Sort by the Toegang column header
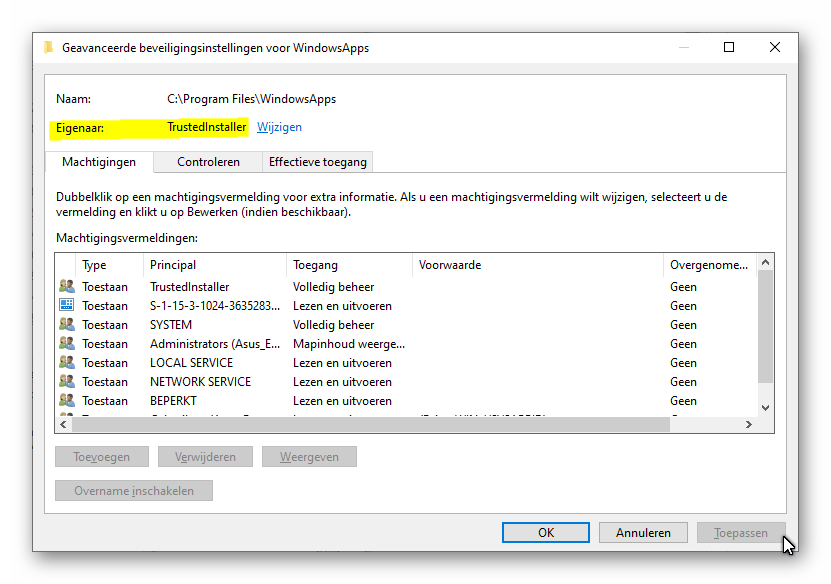This screenshot has width=831, height=584. [349, 265]
